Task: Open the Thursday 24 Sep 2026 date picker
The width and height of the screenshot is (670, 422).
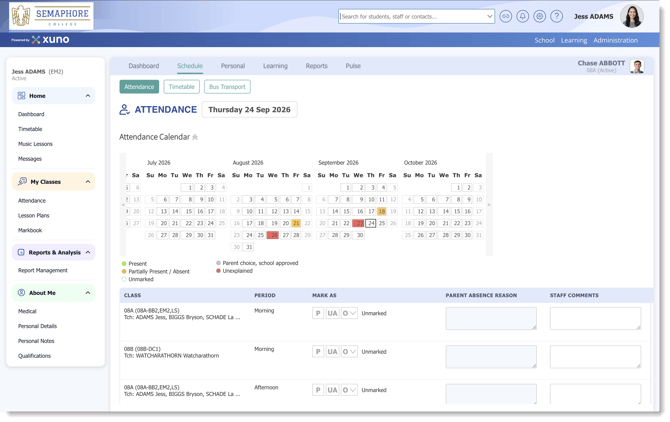Action: click(250, 110)
